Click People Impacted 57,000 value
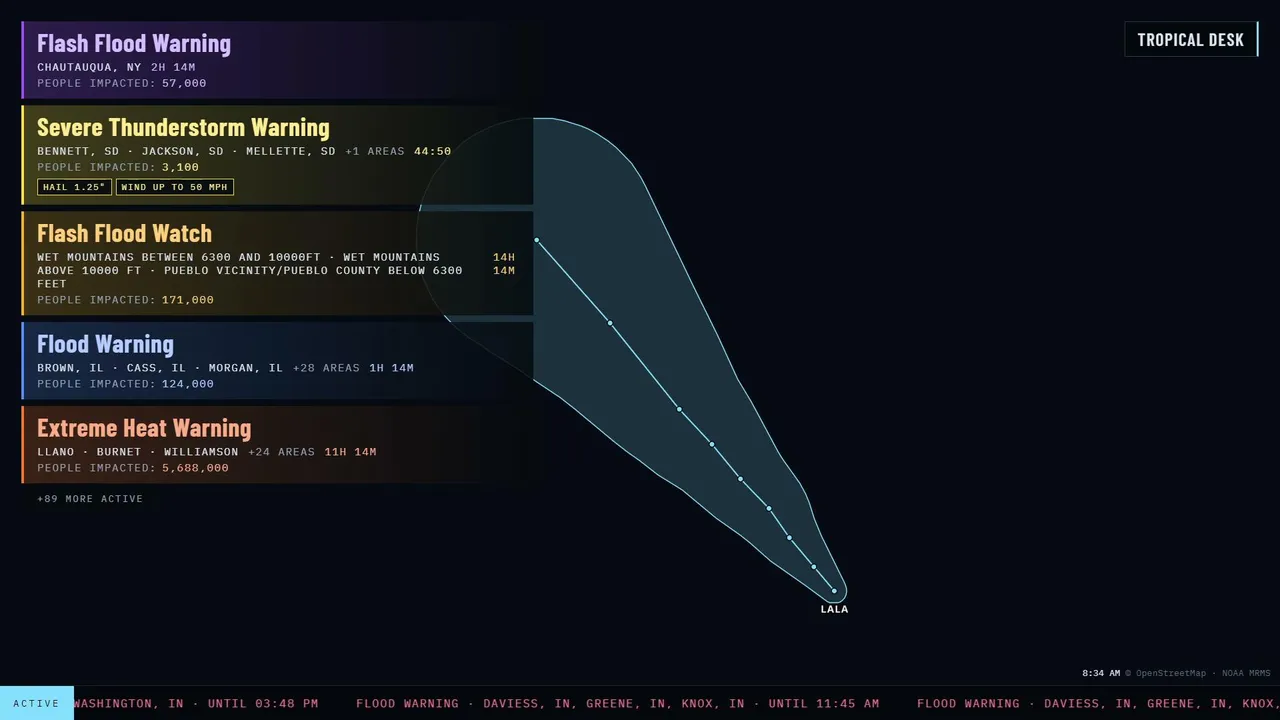 point(184,84)
